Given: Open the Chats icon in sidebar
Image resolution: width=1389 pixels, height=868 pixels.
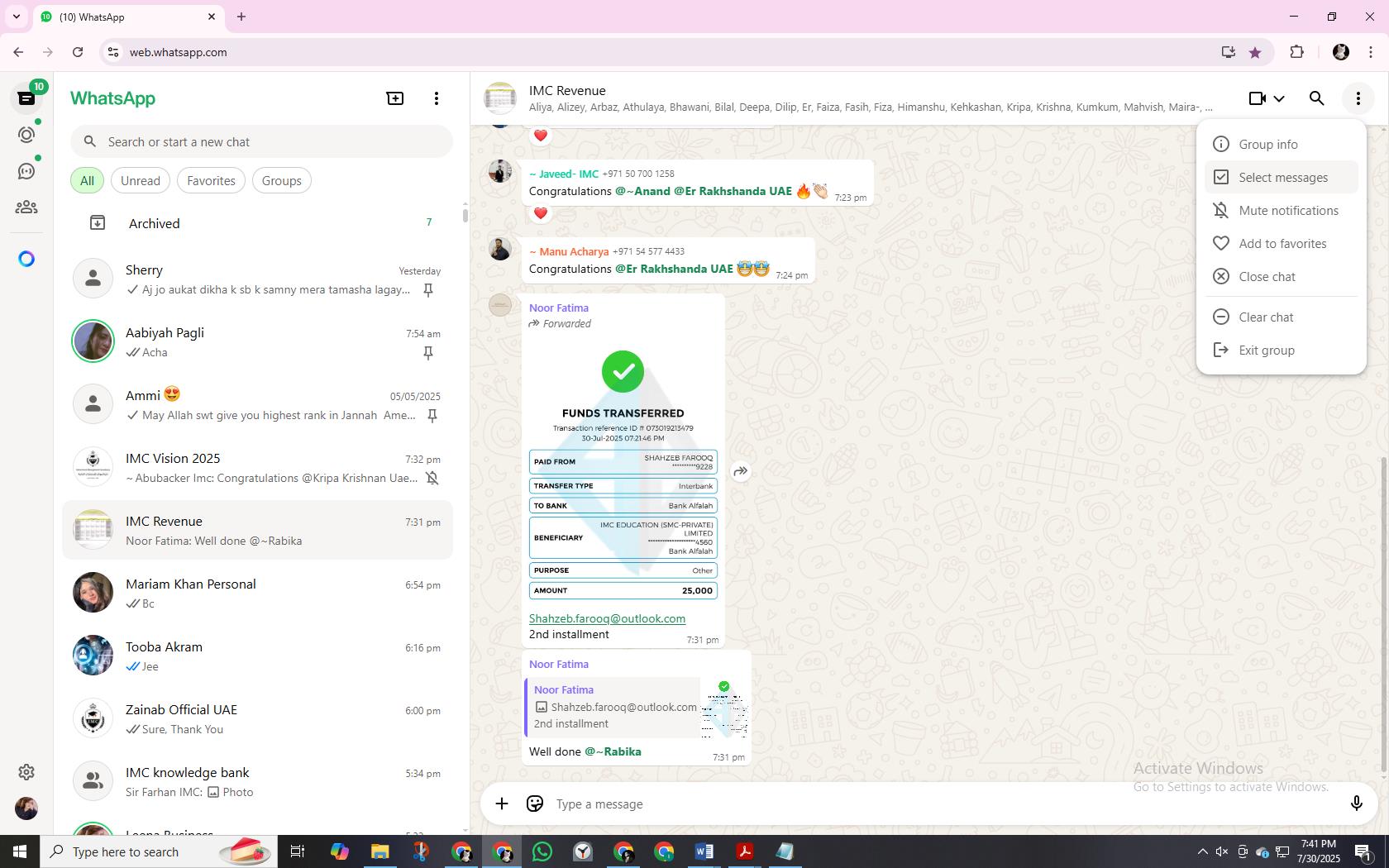Looking at the screenshot, I should [x=26, y=98].
